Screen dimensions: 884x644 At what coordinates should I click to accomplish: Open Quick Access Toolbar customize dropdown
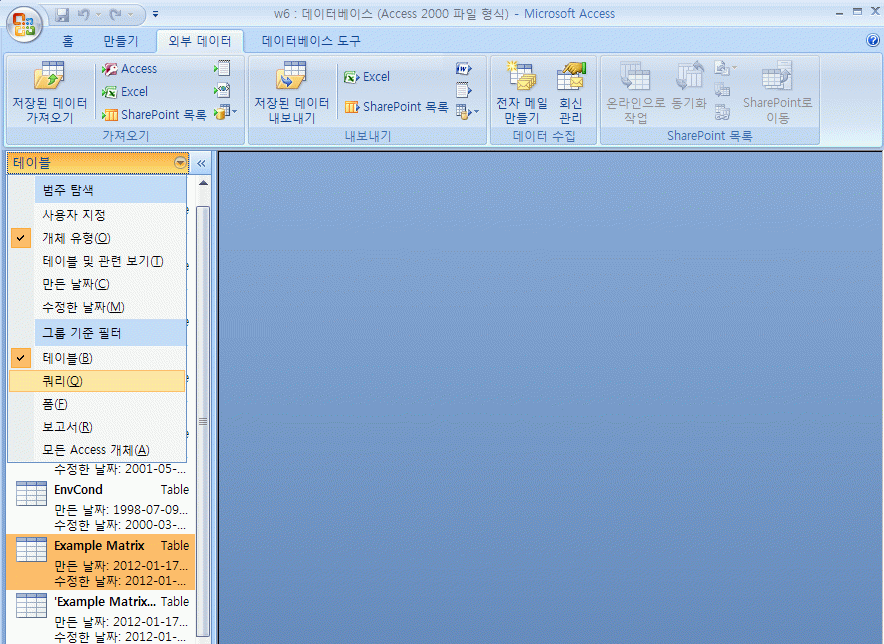[156, 15]
